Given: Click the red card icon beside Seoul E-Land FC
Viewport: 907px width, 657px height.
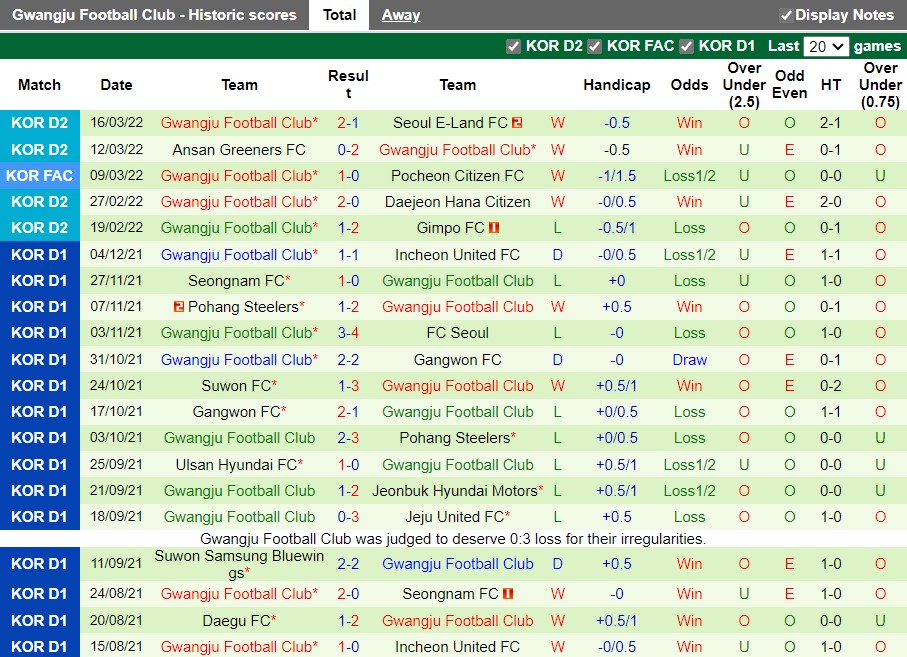Looking at the screenshot, I should point(515,122).
